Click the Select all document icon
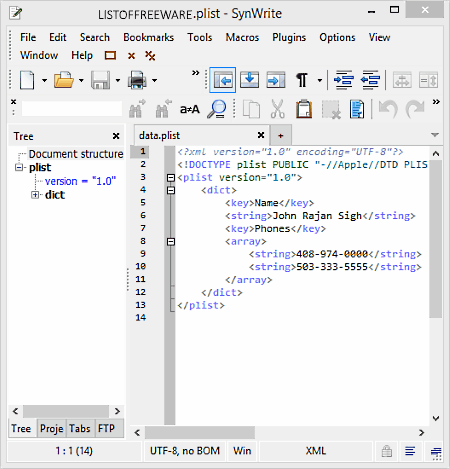The image size is (450, 469). (357, 109)
